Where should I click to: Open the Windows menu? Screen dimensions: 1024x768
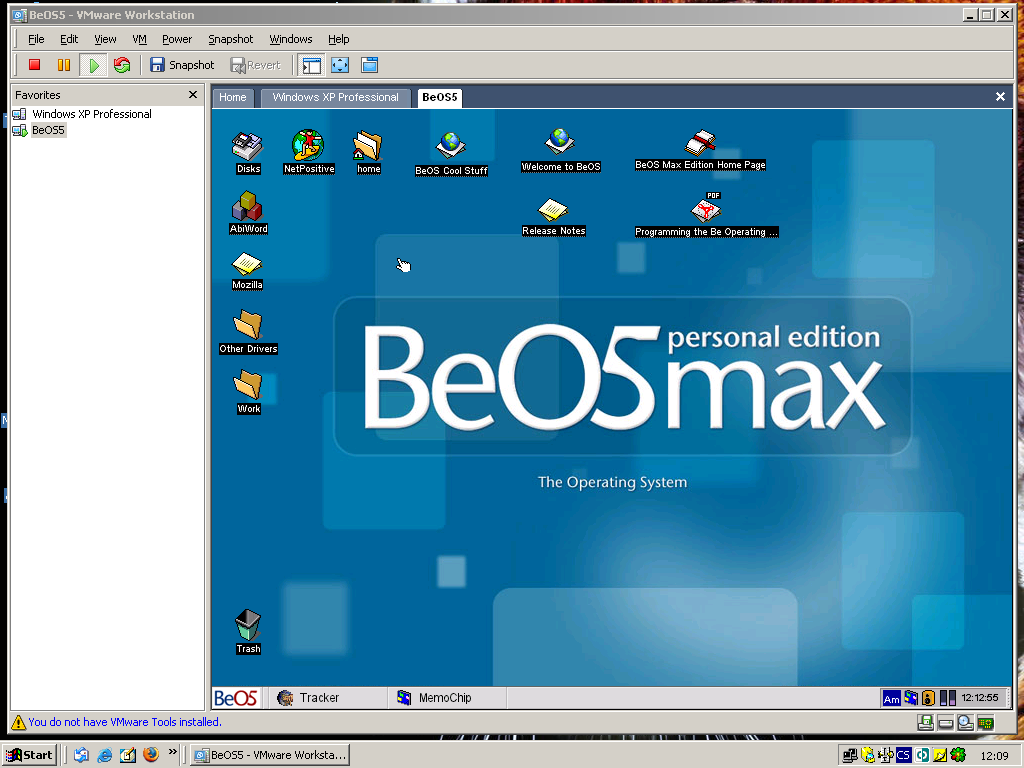click(x=291, y=39)
